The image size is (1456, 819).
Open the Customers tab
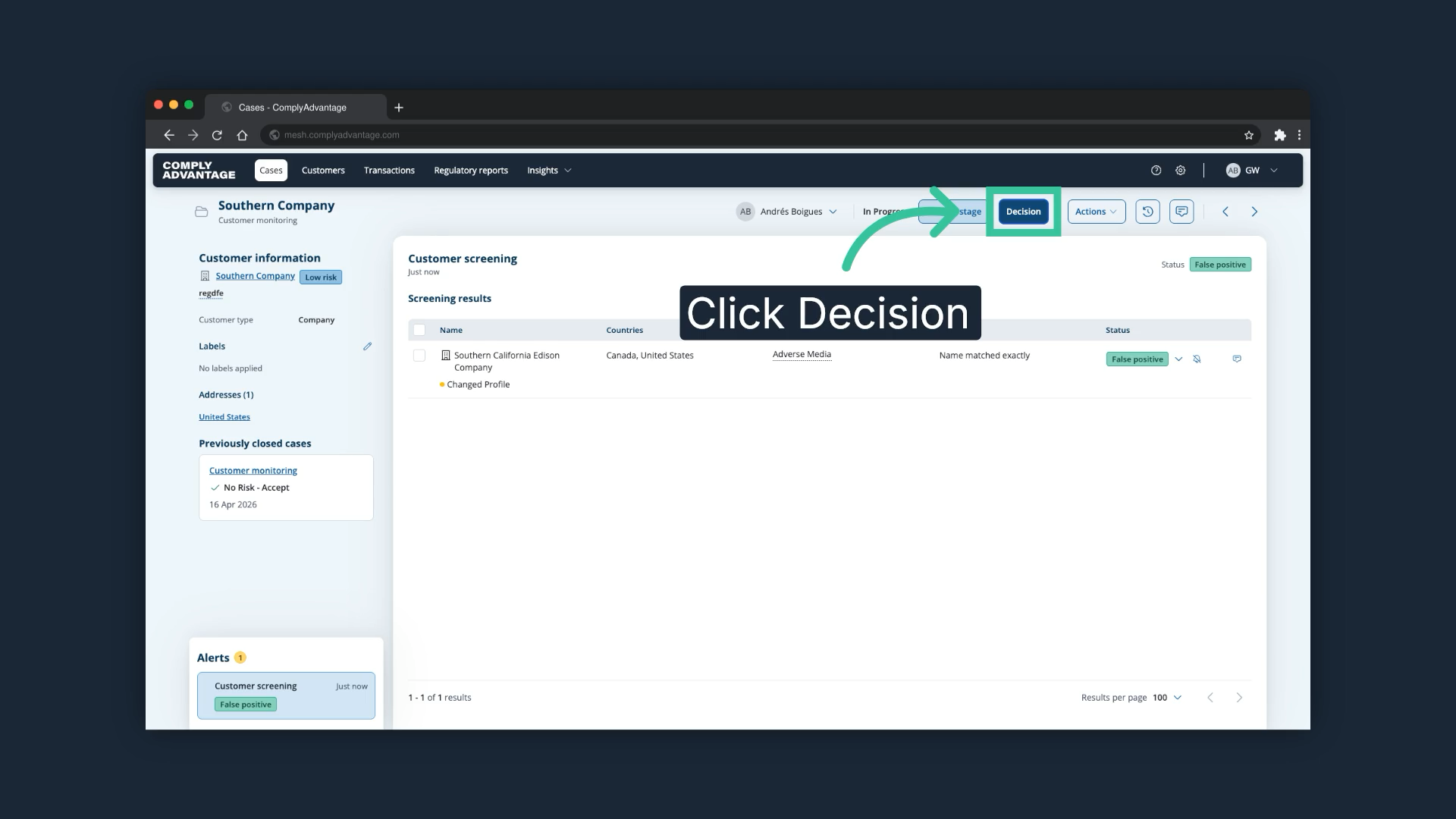coord(323,171)
